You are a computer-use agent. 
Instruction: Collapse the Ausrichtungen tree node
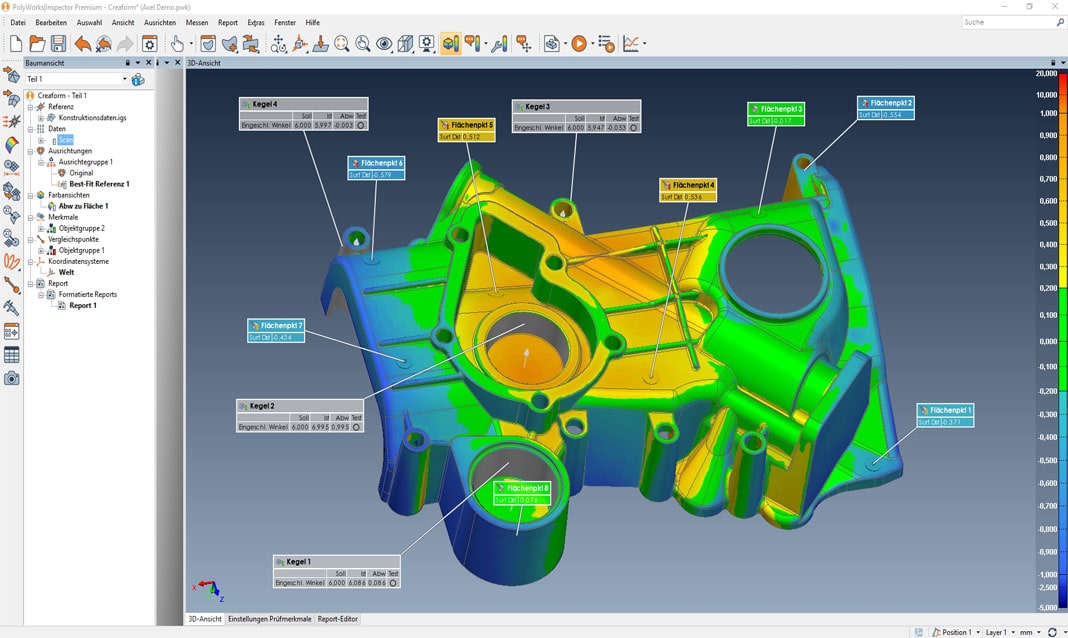pos(30,151)
